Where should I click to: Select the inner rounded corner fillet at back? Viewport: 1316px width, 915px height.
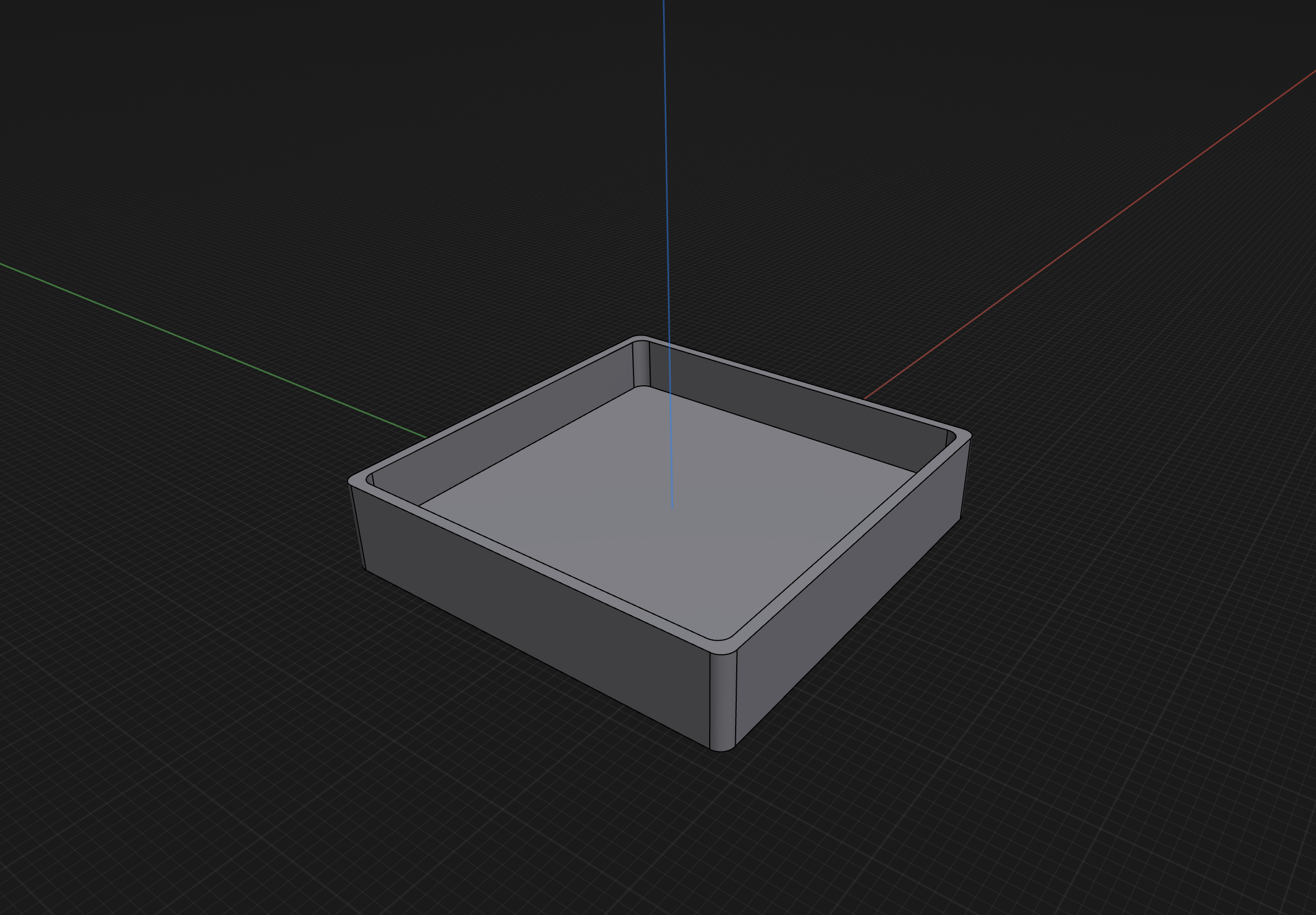click(x=641, y=364)
